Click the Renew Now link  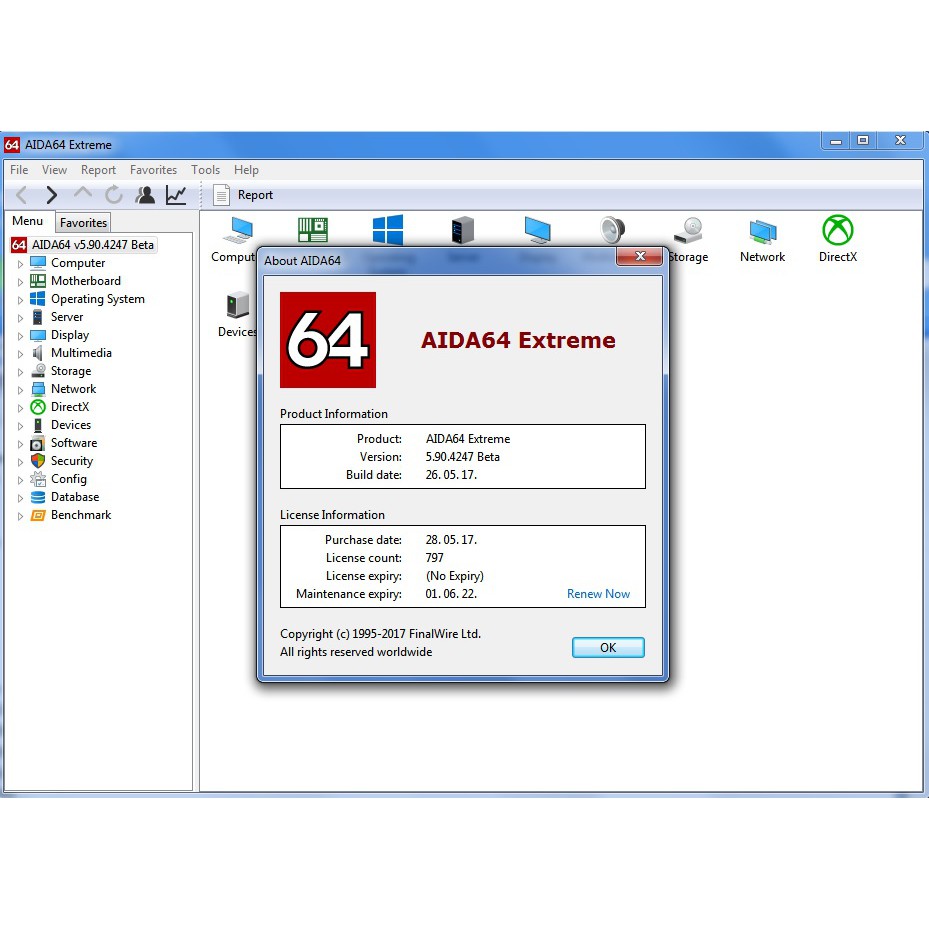598,594
